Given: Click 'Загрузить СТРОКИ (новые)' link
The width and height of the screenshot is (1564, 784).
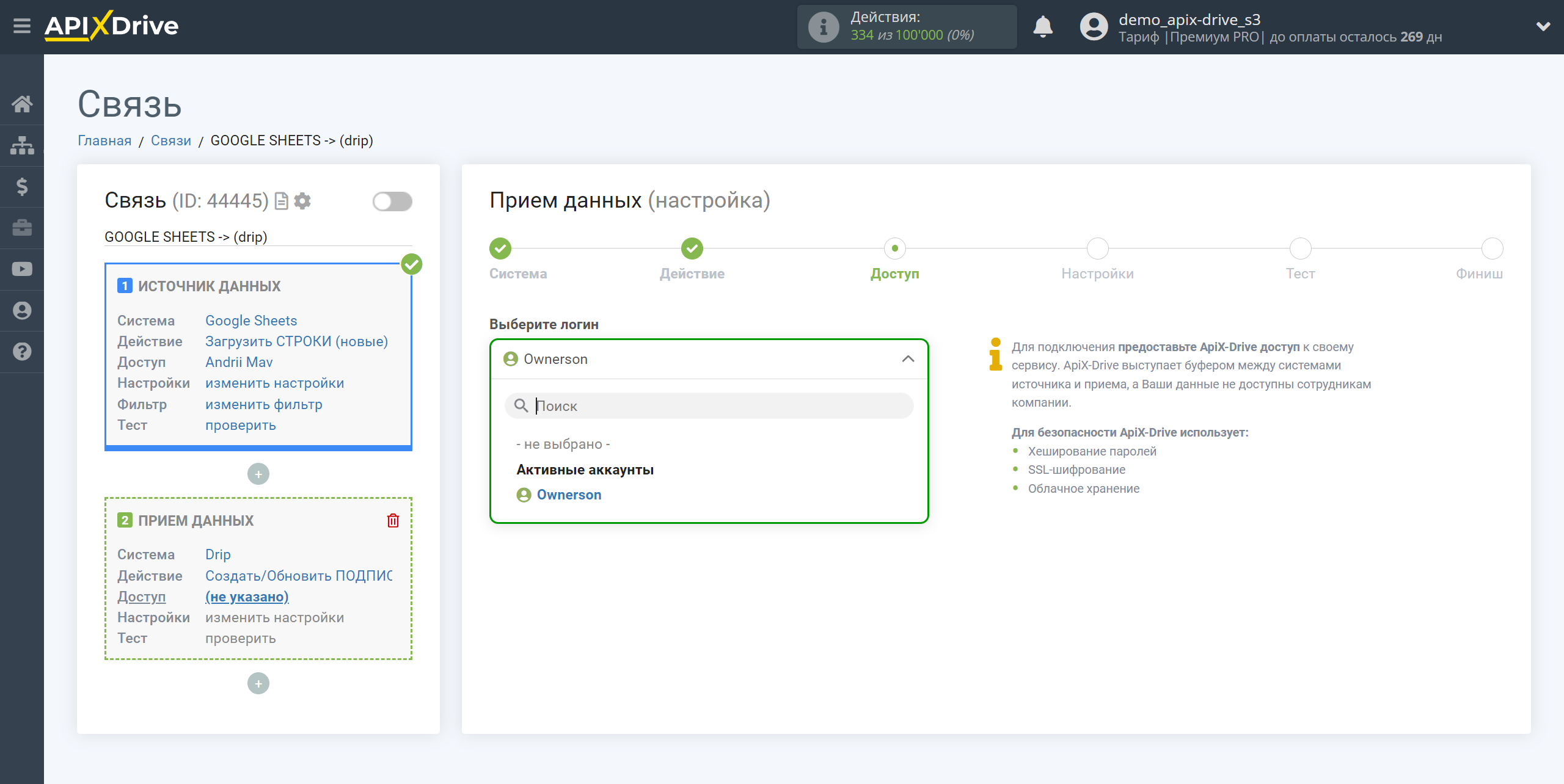Looking at the screenshot, I should (296, 341).
